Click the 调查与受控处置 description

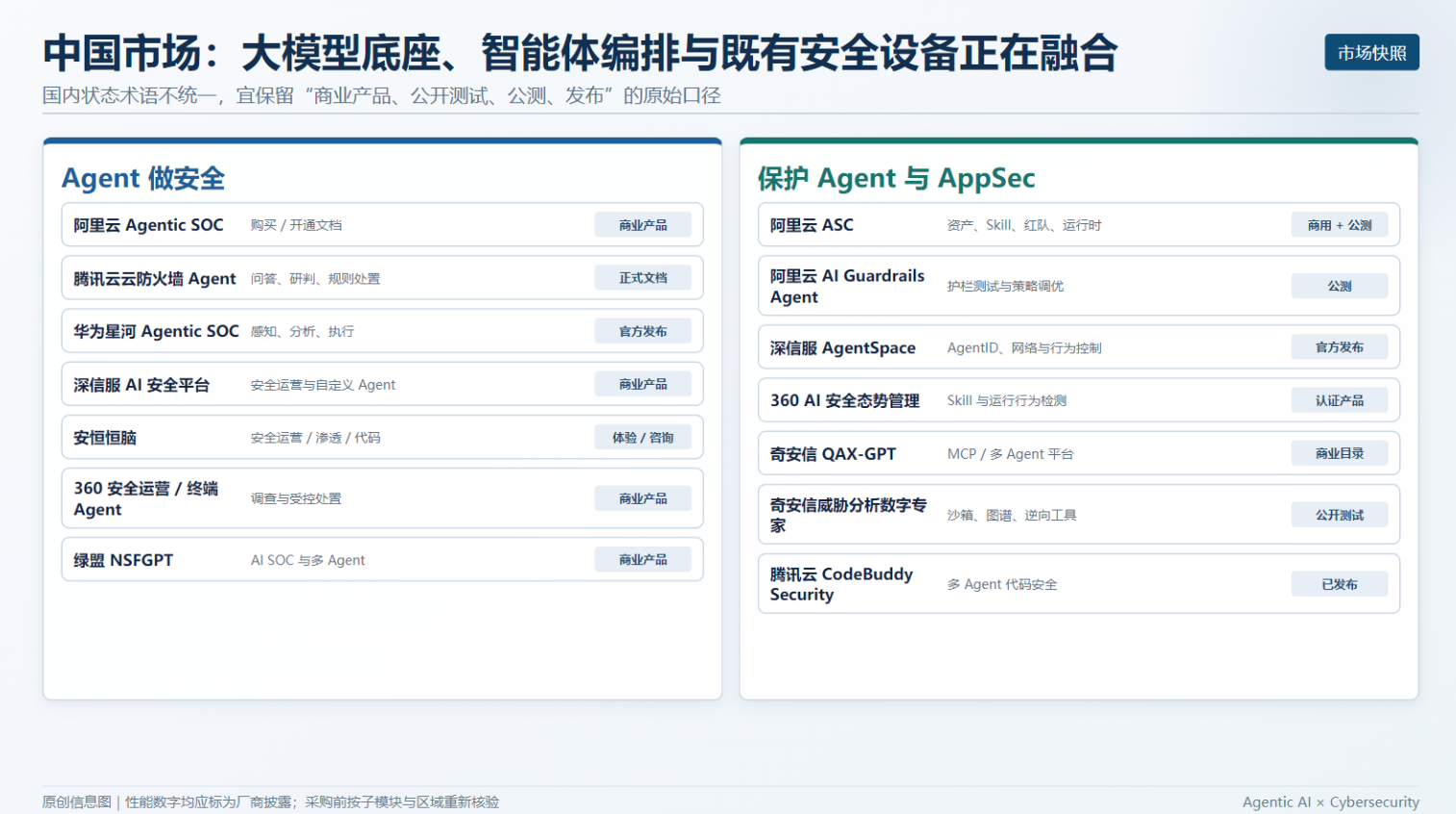(296, 498)
